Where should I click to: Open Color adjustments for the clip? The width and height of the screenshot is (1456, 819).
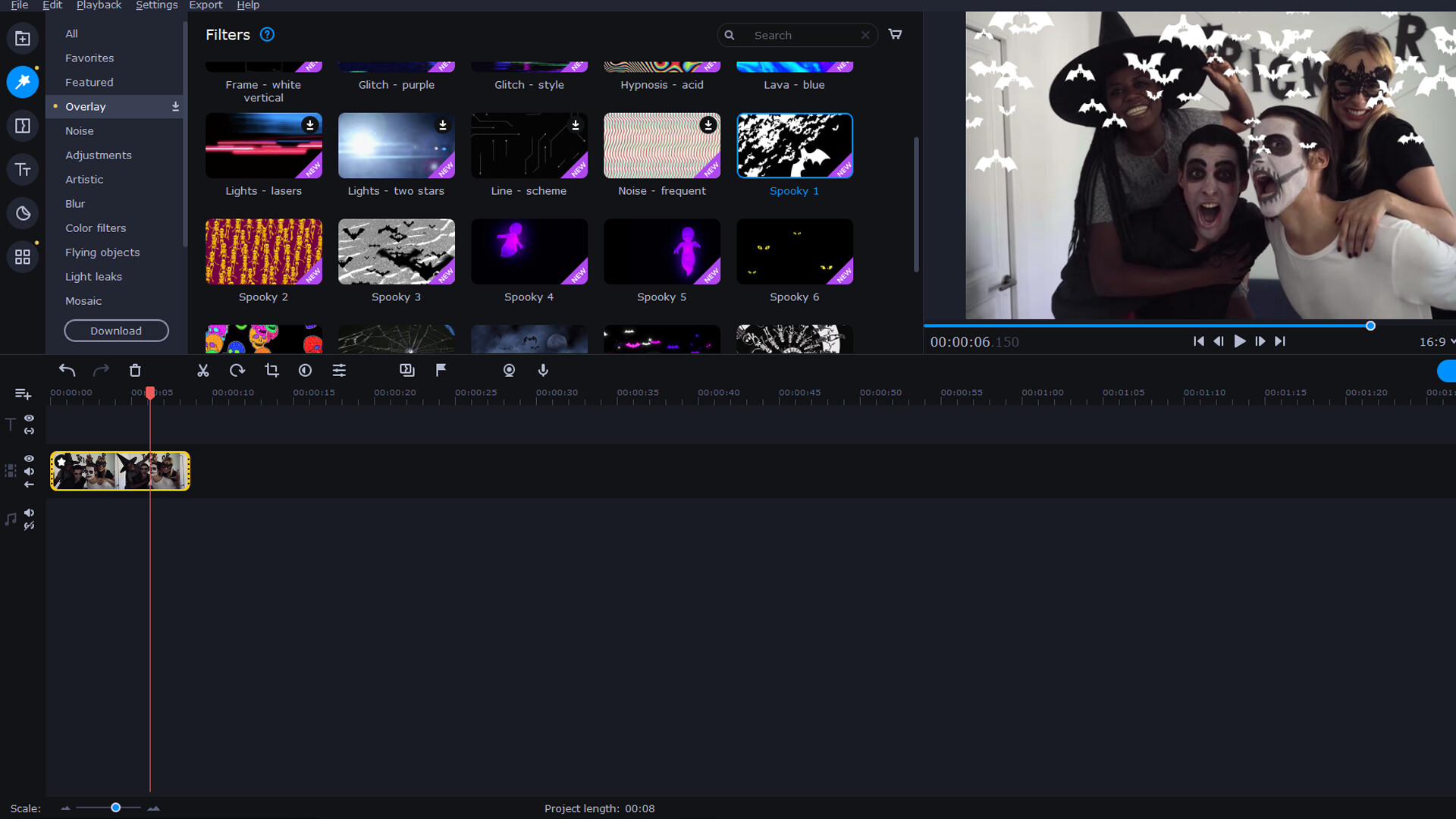[x=305, y=371]
